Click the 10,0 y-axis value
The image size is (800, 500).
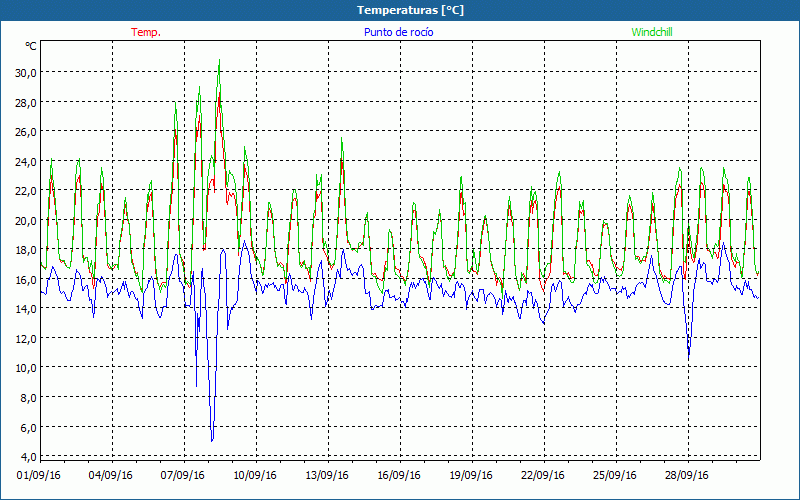pyautogui.click(x=26, y=368)
